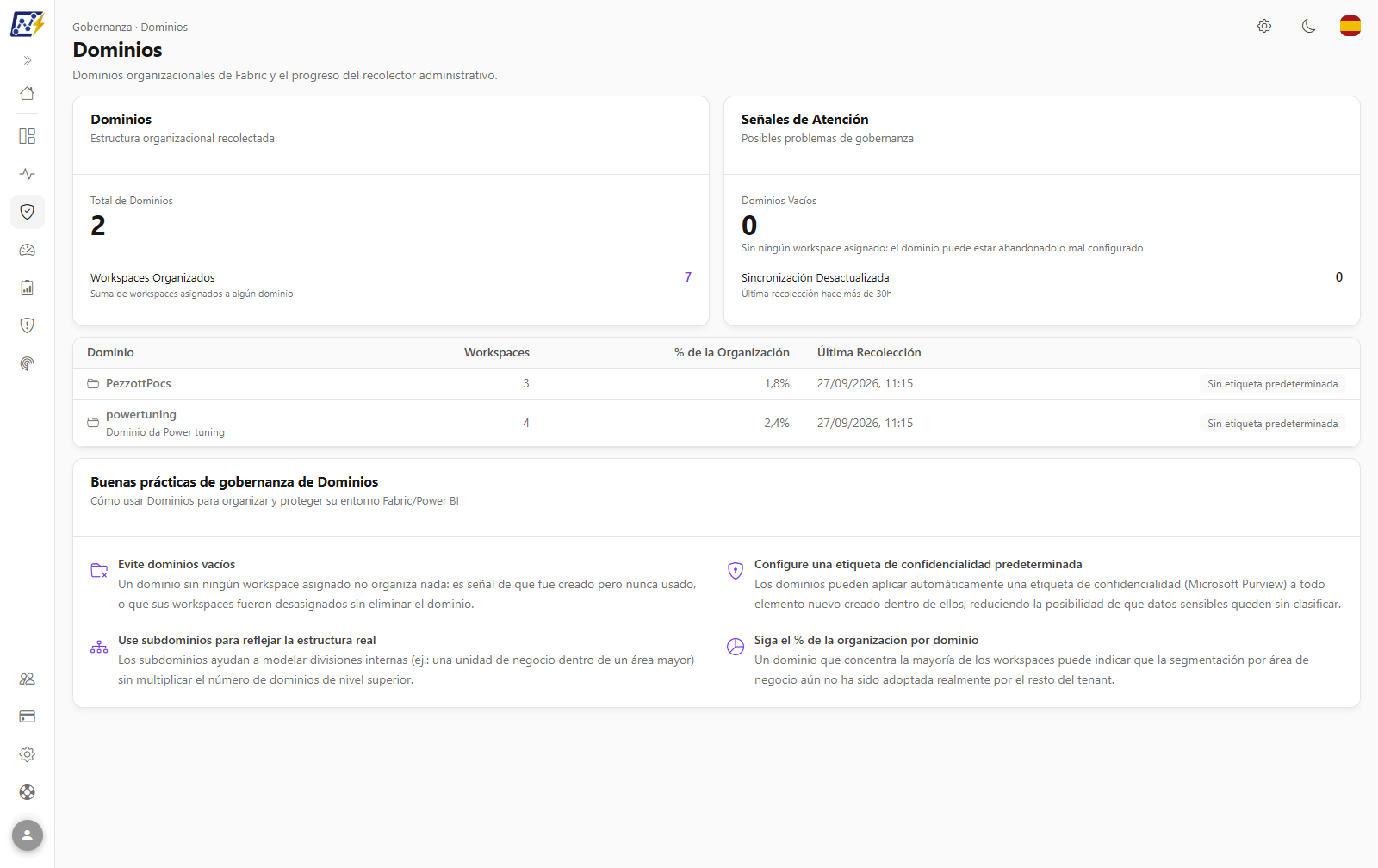This screenshot has height=868, width=1378.
Task: Click the 2,4% cell for powertuning
Action: click(x=777, y=424)
